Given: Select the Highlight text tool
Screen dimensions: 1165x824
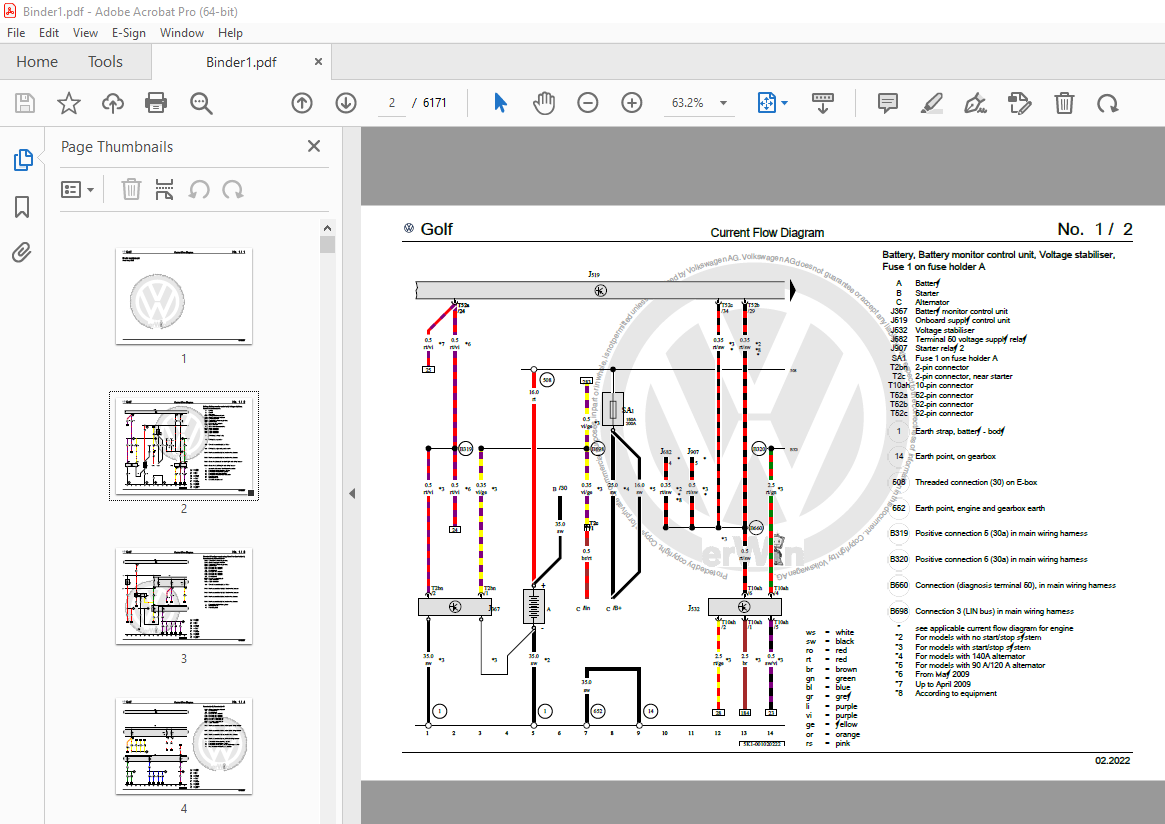Looking at the screenshot, I should 932,103.
